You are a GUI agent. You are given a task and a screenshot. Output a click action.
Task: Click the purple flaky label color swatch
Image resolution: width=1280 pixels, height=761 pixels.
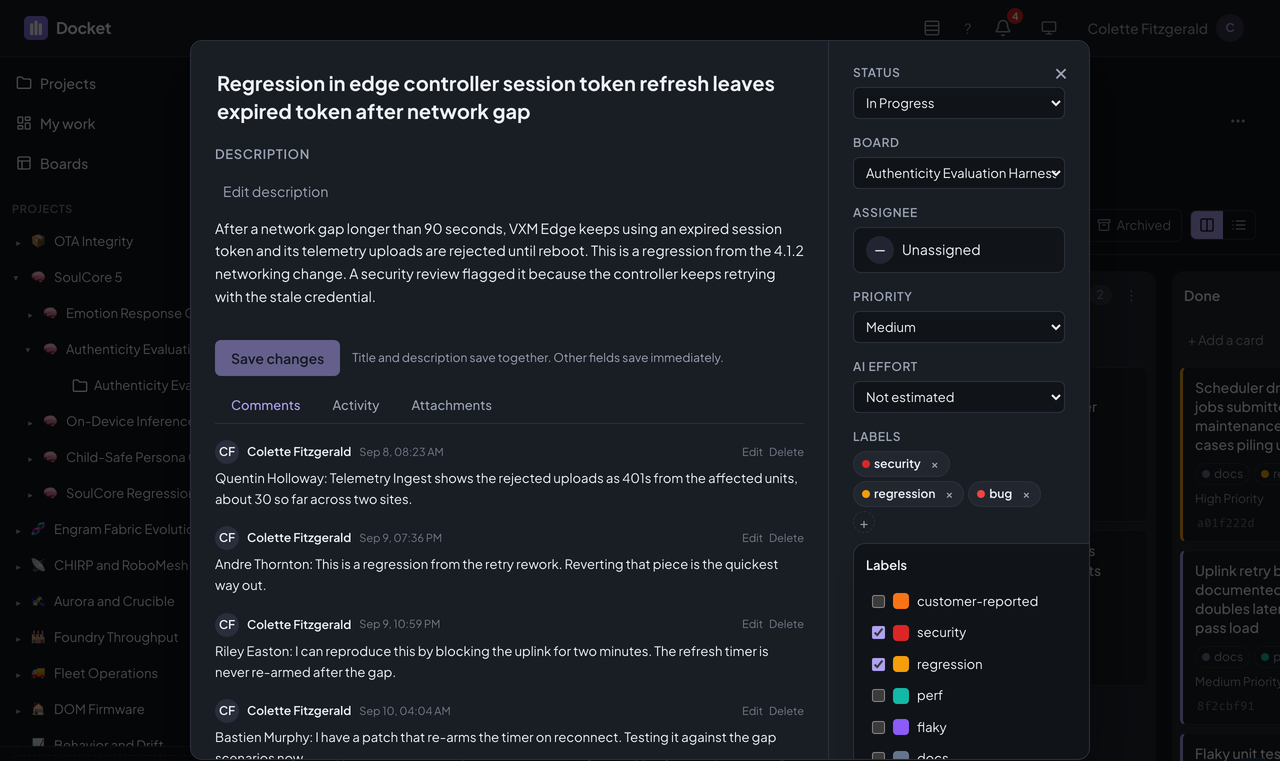[x=901, y=727]
